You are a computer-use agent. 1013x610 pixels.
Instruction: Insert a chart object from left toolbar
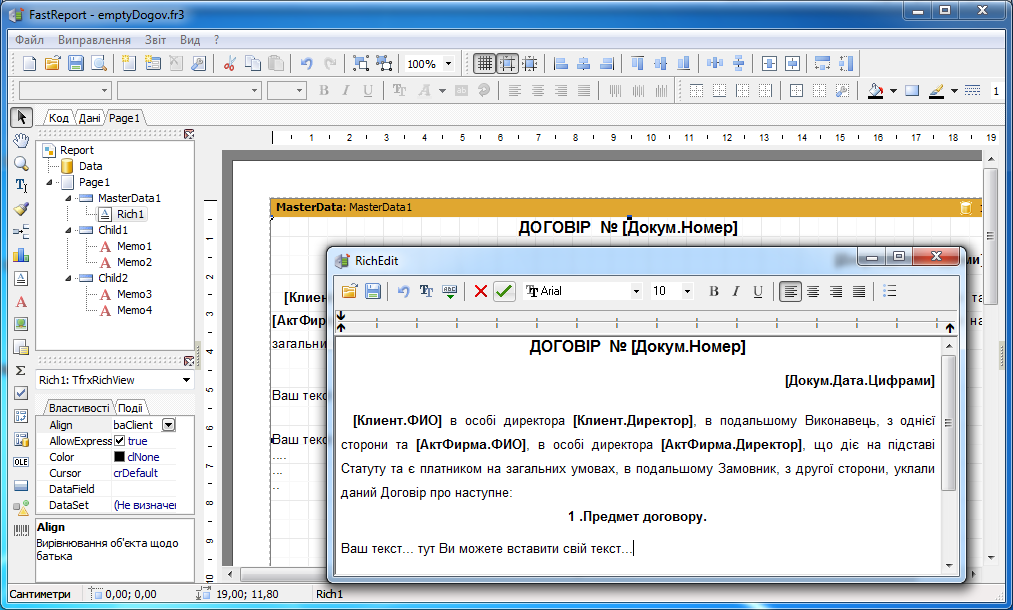tap(21, 255)
